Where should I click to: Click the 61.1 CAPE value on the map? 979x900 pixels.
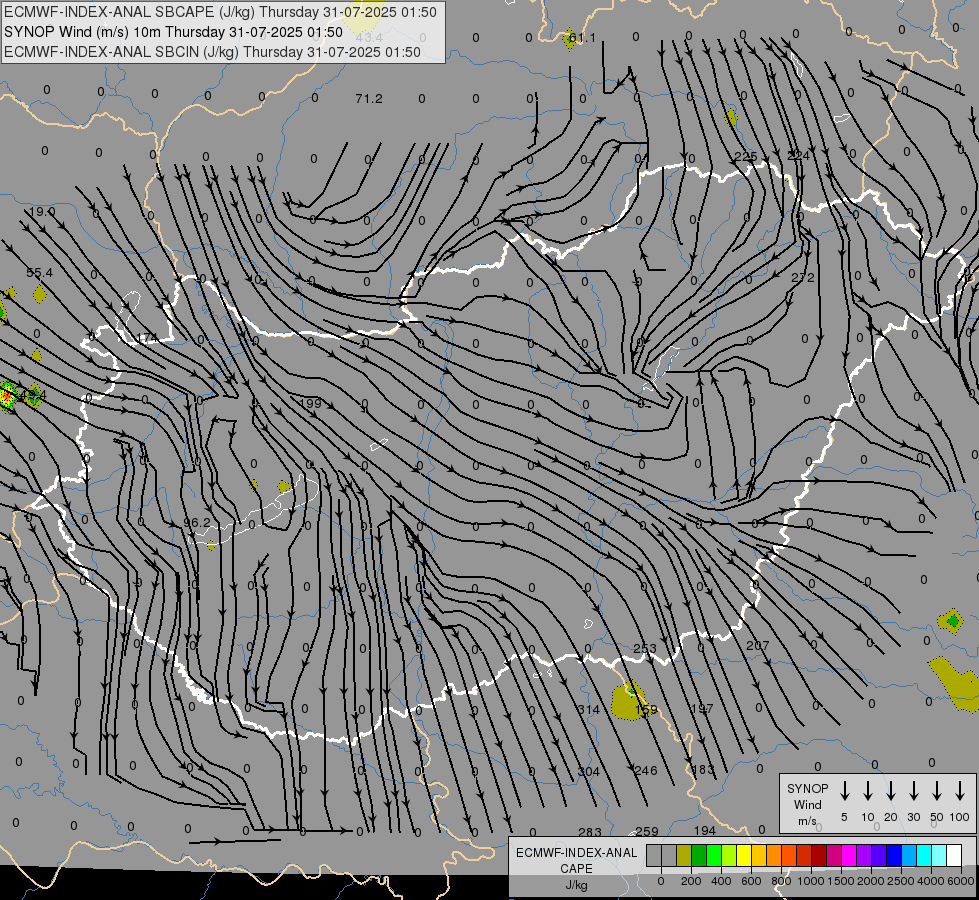point(583,37)
